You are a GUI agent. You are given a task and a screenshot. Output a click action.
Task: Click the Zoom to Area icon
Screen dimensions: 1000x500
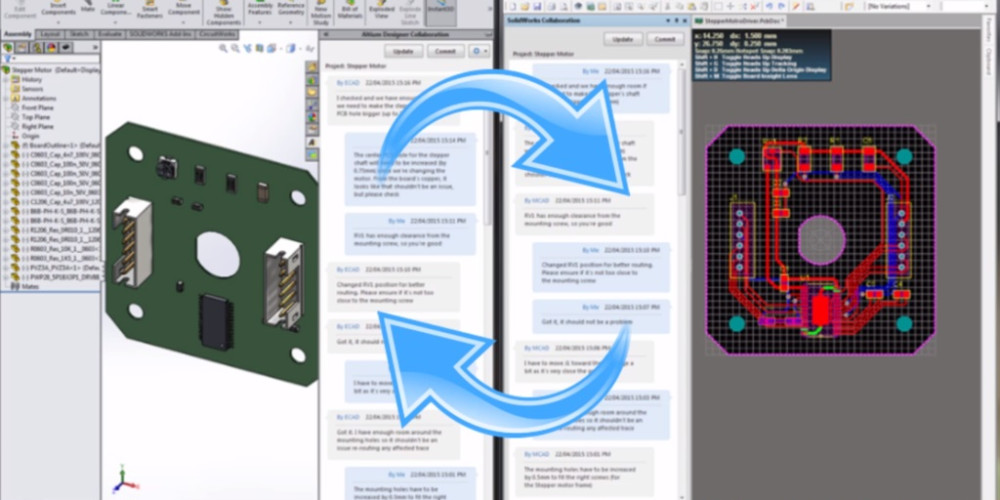coord(235,48)
